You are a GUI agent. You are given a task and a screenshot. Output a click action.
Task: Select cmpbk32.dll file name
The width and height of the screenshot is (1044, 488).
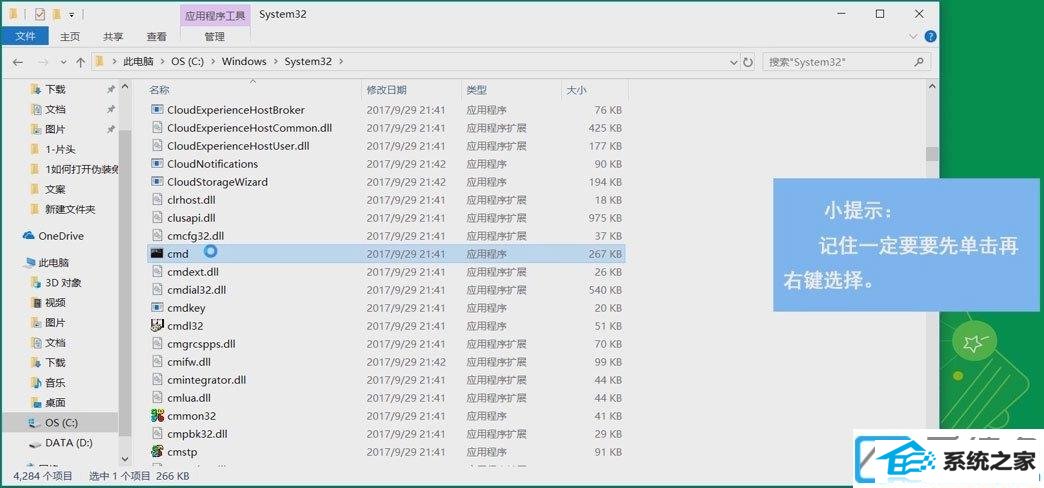click(x=197, y=433)
